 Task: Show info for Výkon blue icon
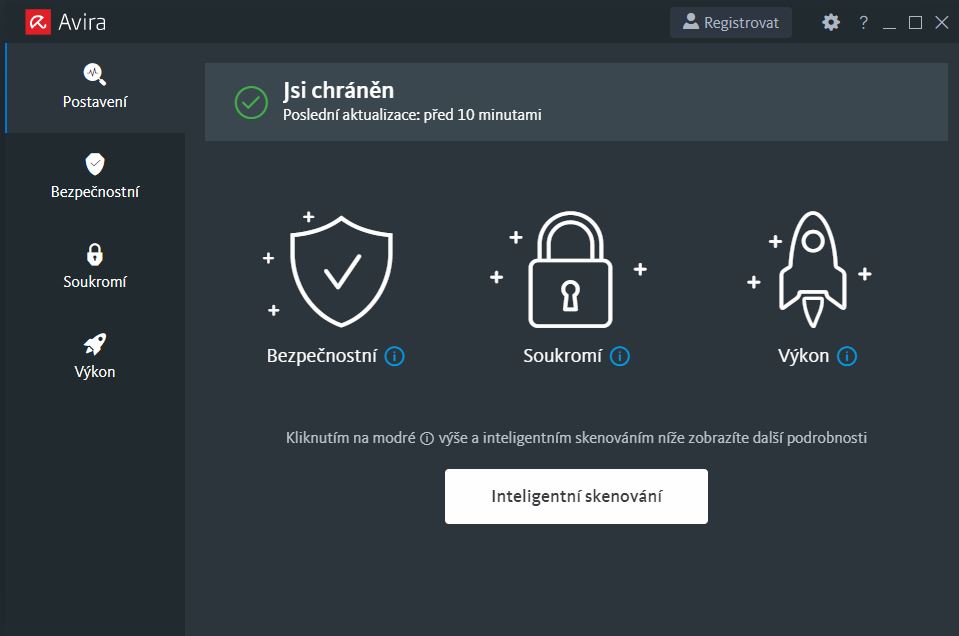click(x=848, y=356)
